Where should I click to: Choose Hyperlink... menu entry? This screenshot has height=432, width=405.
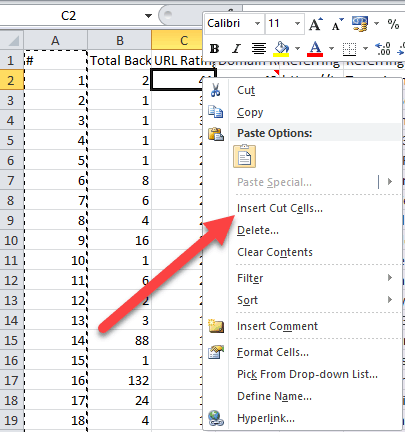pyautogui.click(x=266, y=418)
